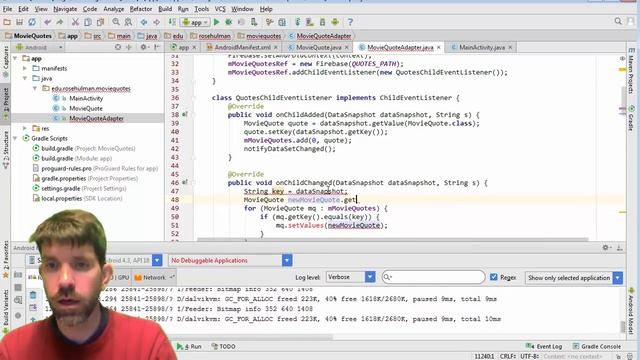The width and height of the screenshot is (640, 360).
Task: Open the VCS menu
Action: pos(220,9)
